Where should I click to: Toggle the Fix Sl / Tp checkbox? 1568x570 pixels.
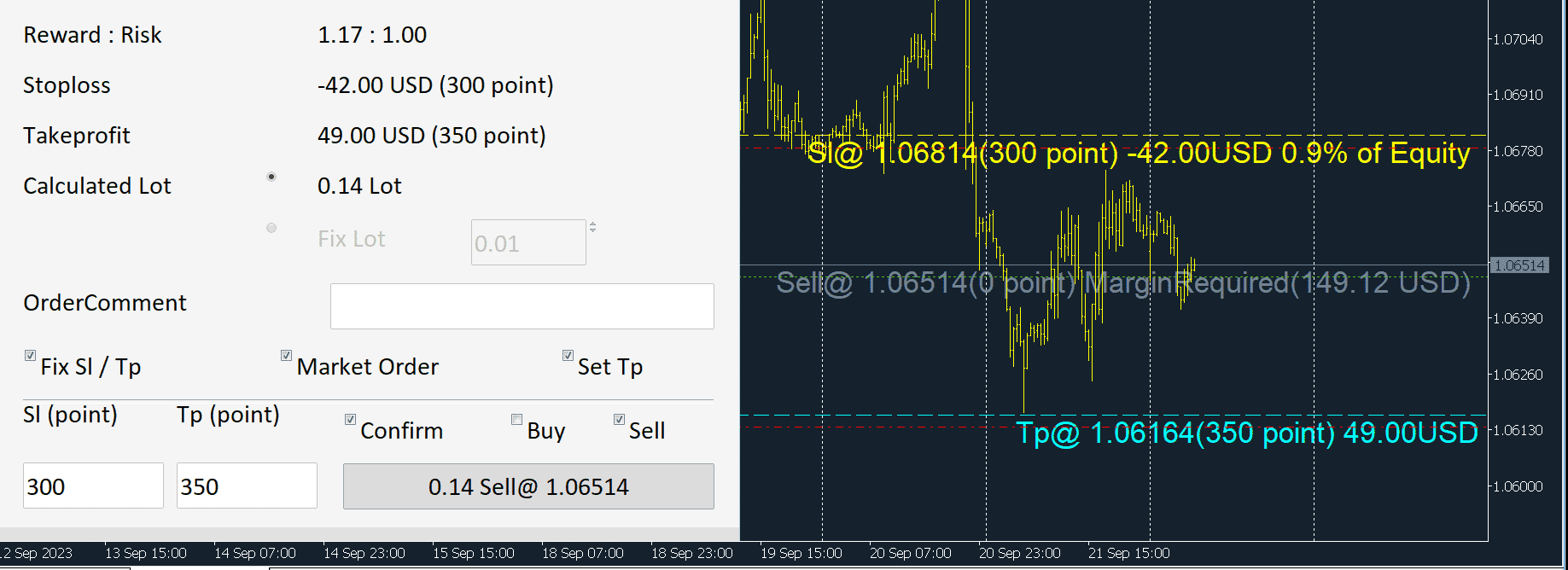[30, 355]
